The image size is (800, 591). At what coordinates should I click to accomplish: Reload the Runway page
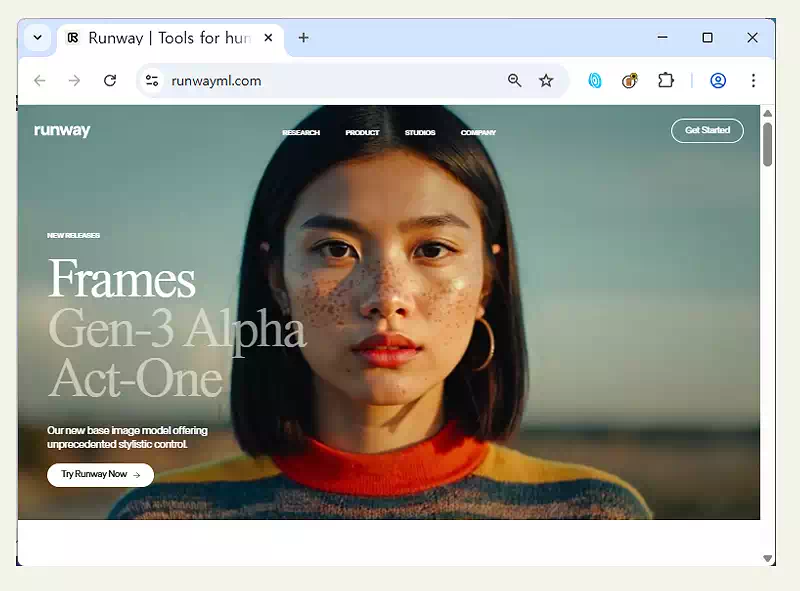[110, 81]
